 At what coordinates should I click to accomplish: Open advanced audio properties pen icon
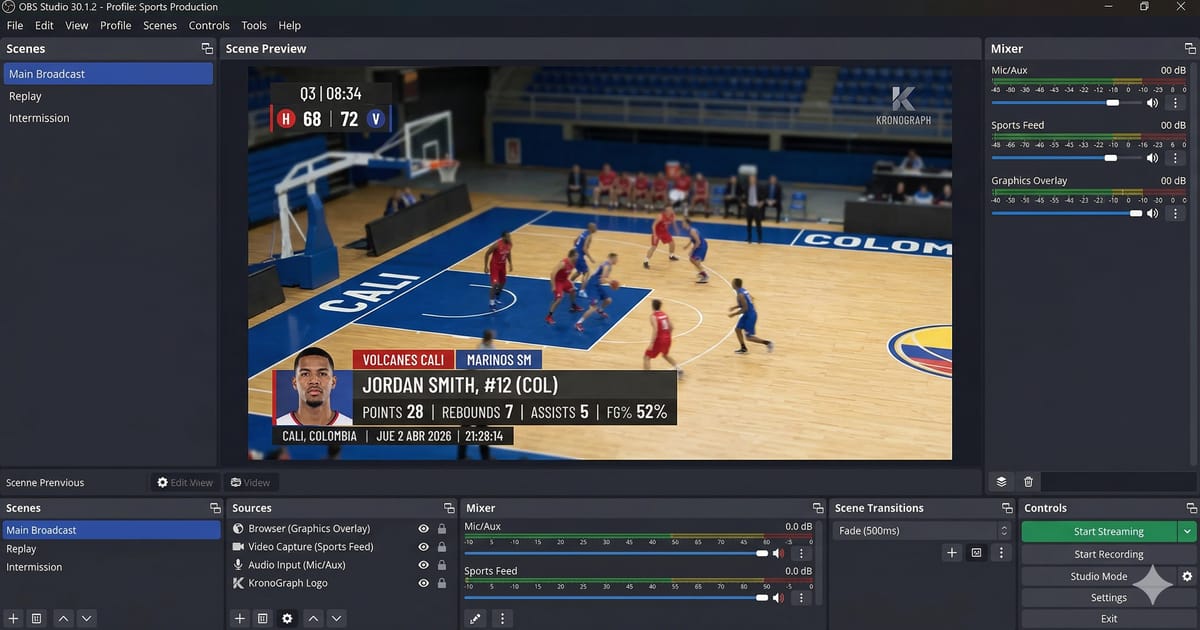475,618
